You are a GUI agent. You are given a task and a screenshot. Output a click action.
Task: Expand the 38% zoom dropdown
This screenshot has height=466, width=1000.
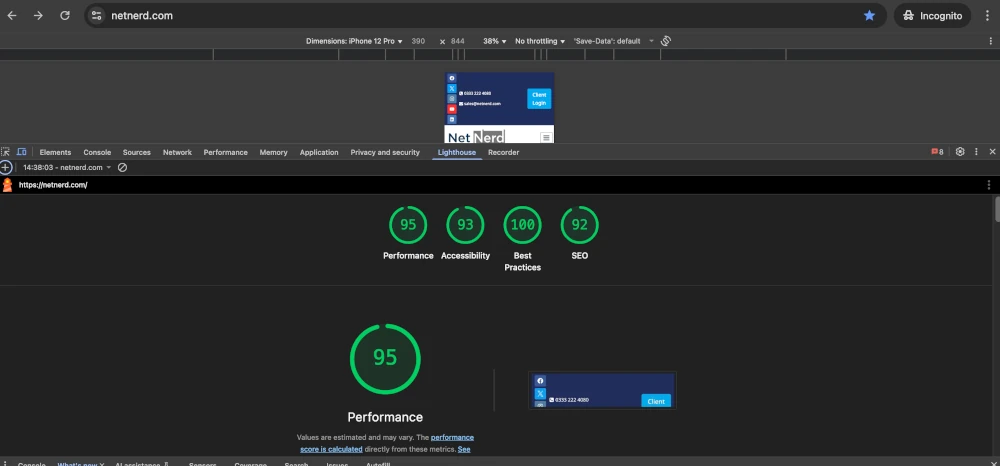(494, 41)
